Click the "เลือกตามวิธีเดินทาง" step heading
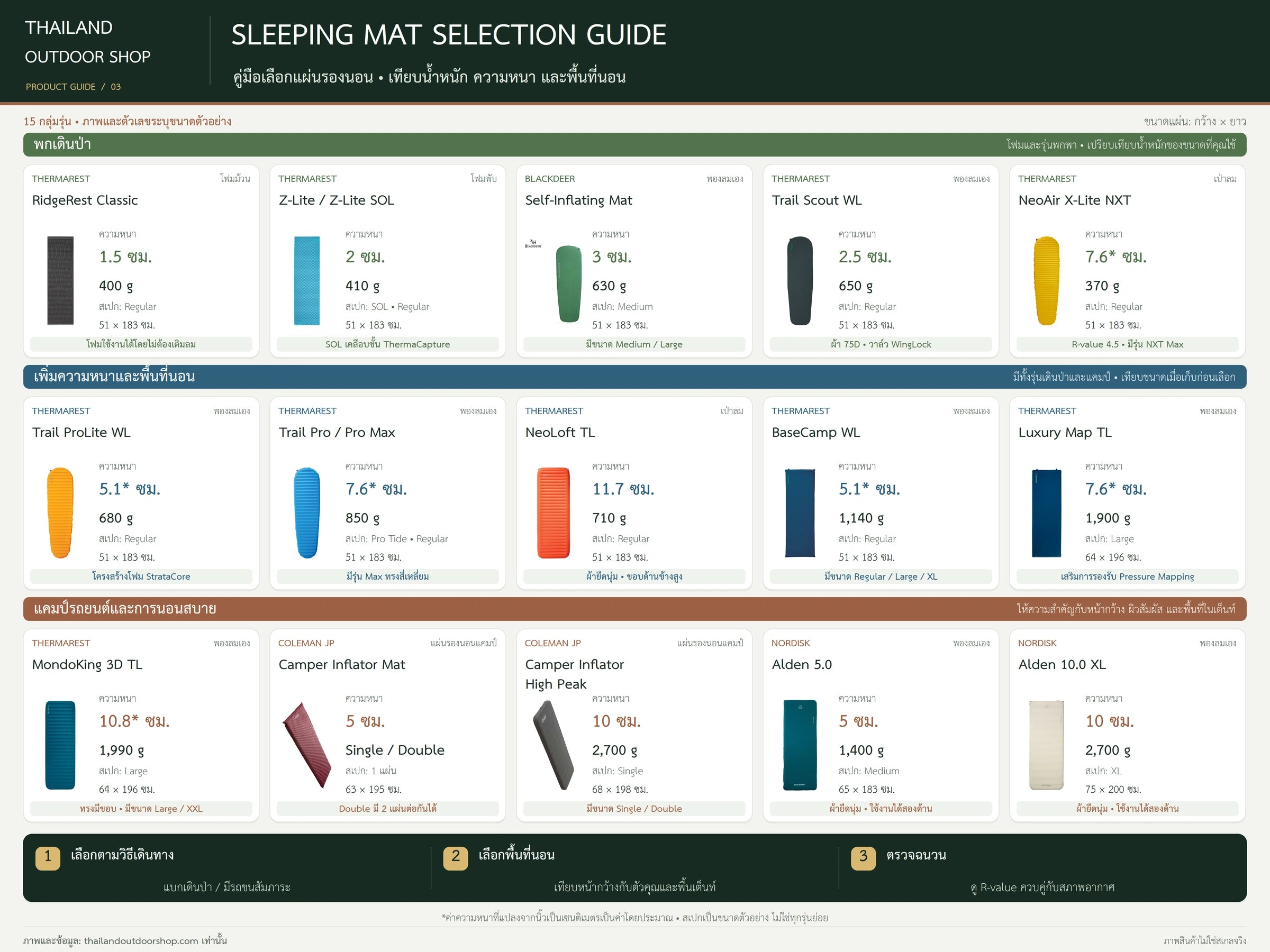This screenshot has height=952, width=1270. [122, 855]
